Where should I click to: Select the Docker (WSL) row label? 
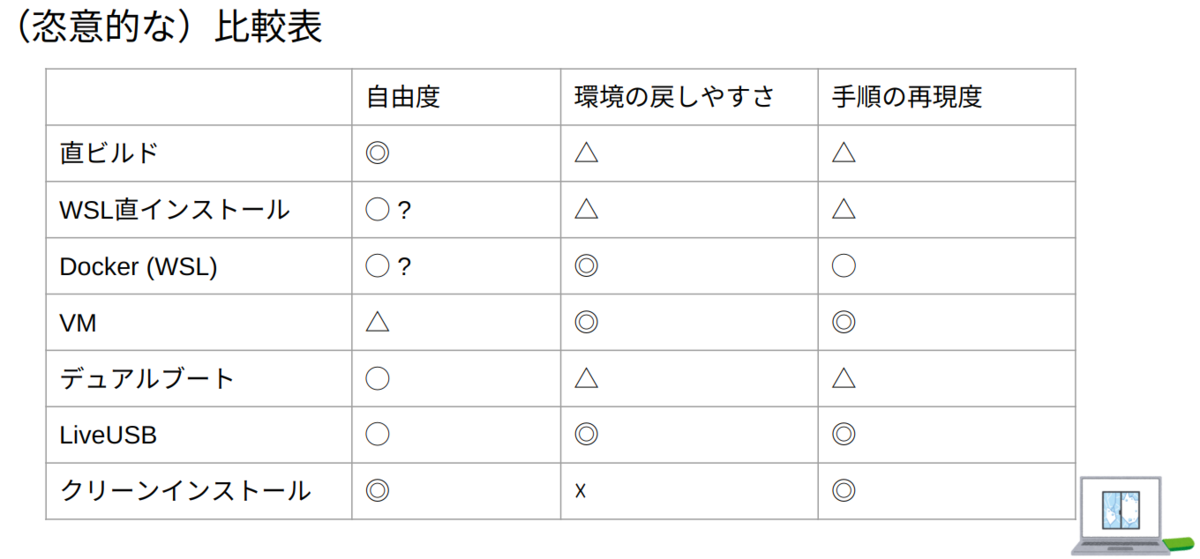138,267
